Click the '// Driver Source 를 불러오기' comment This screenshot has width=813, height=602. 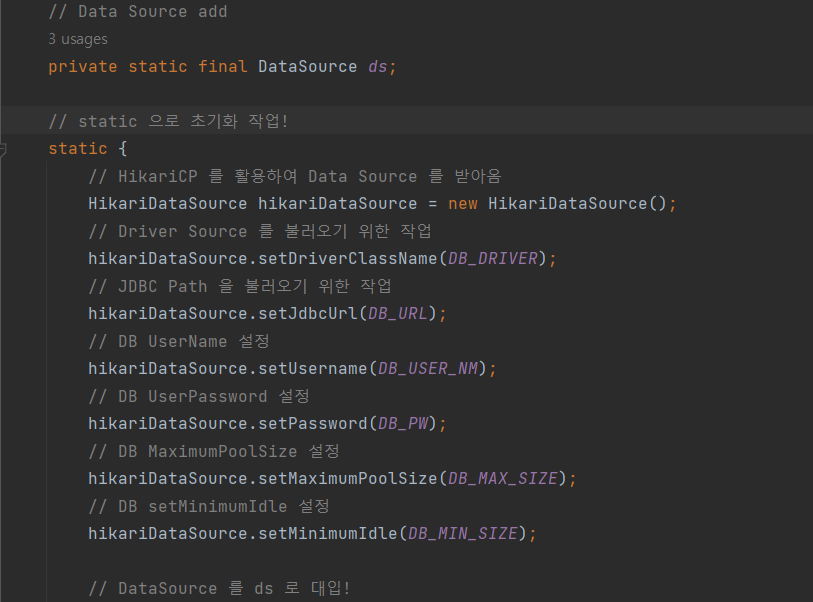pos(260,231)
